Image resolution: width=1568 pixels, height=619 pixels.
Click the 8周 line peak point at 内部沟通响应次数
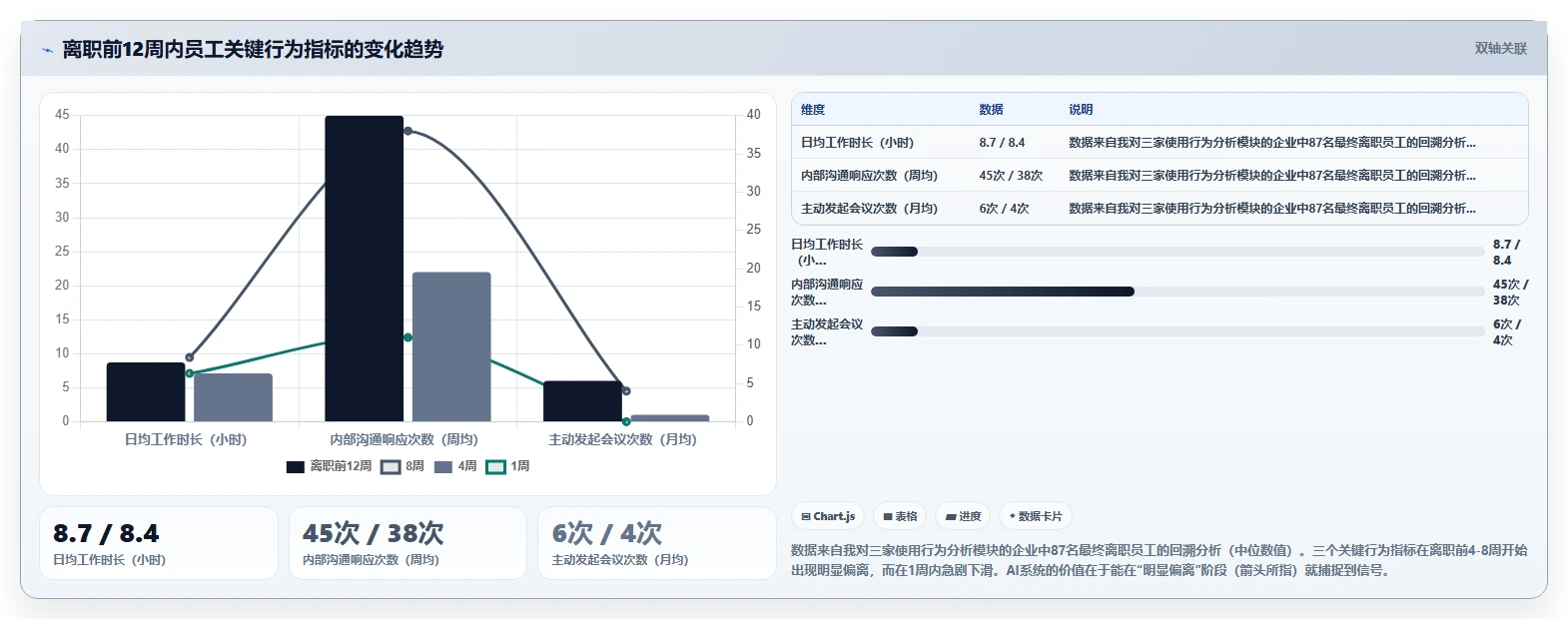[x=407, y=131]
